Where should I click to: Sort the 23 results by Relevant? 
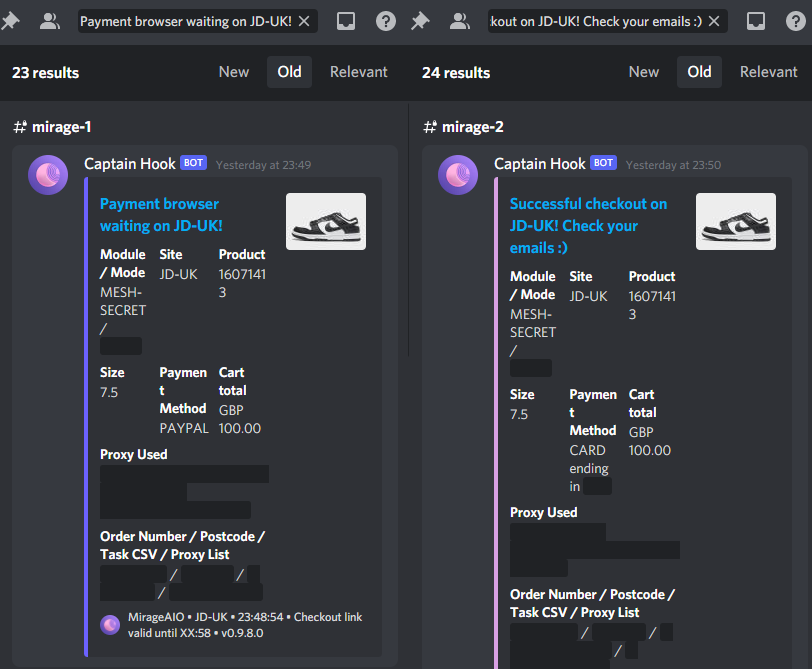(359, 72)
